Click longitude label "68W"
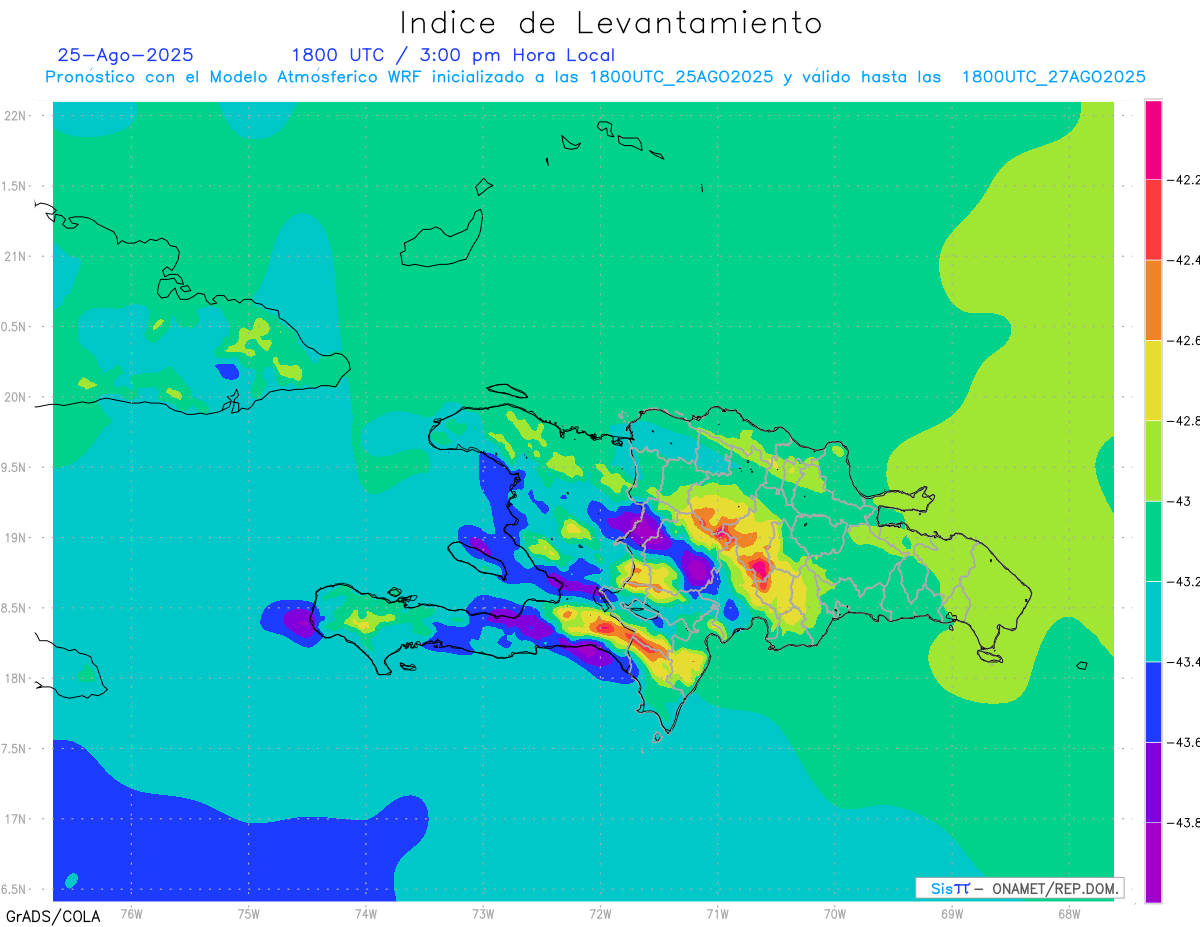The image size is (1200, 927). (1069, 913)
